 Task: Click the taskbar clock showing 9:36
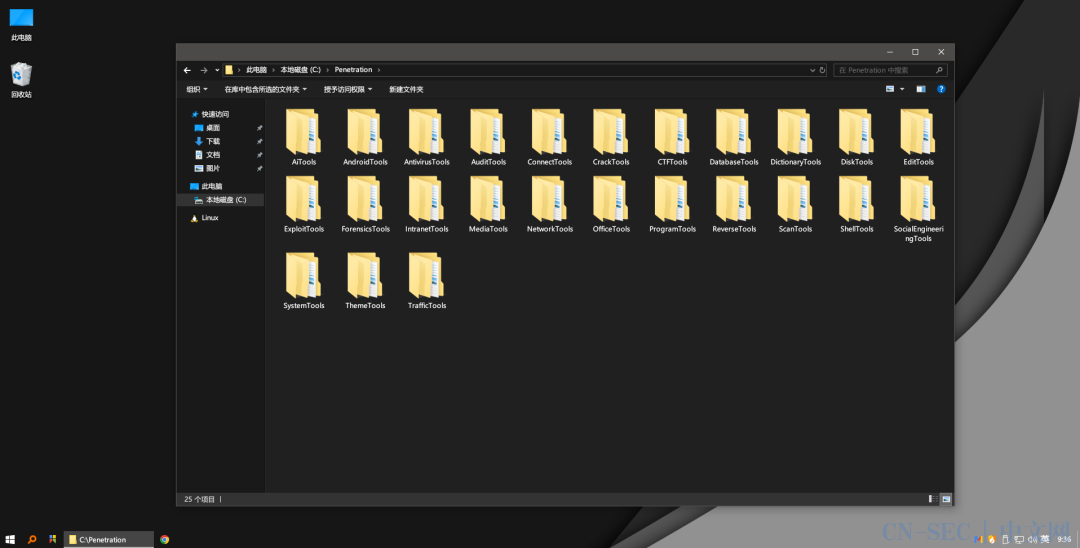[x=1064, y=539]
